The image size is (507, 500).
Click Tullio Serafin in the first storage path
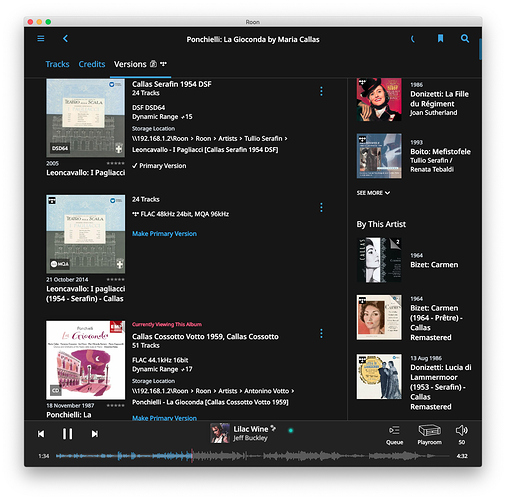tap(263, 138)
